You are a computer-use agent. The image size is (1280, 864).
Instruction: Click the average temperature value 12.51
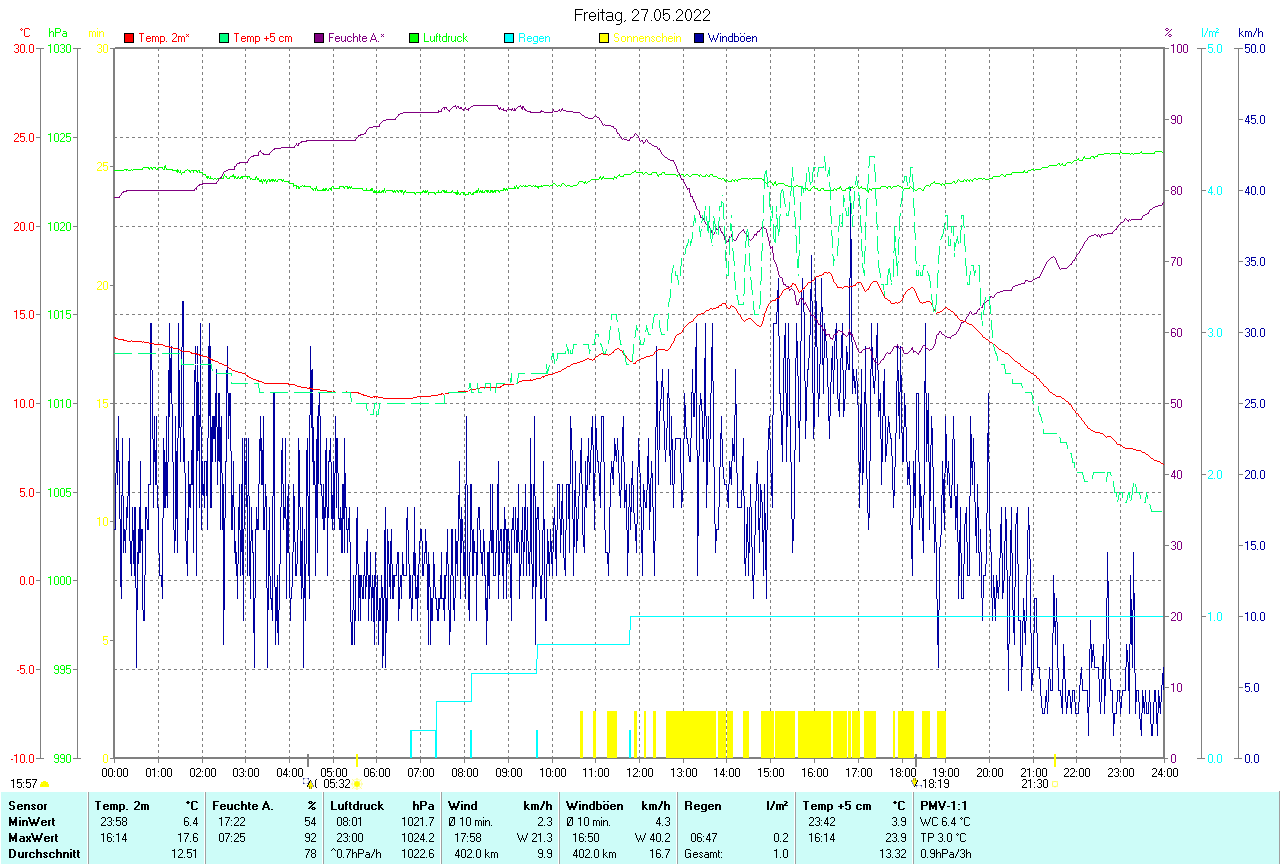[x=184, y=854]
